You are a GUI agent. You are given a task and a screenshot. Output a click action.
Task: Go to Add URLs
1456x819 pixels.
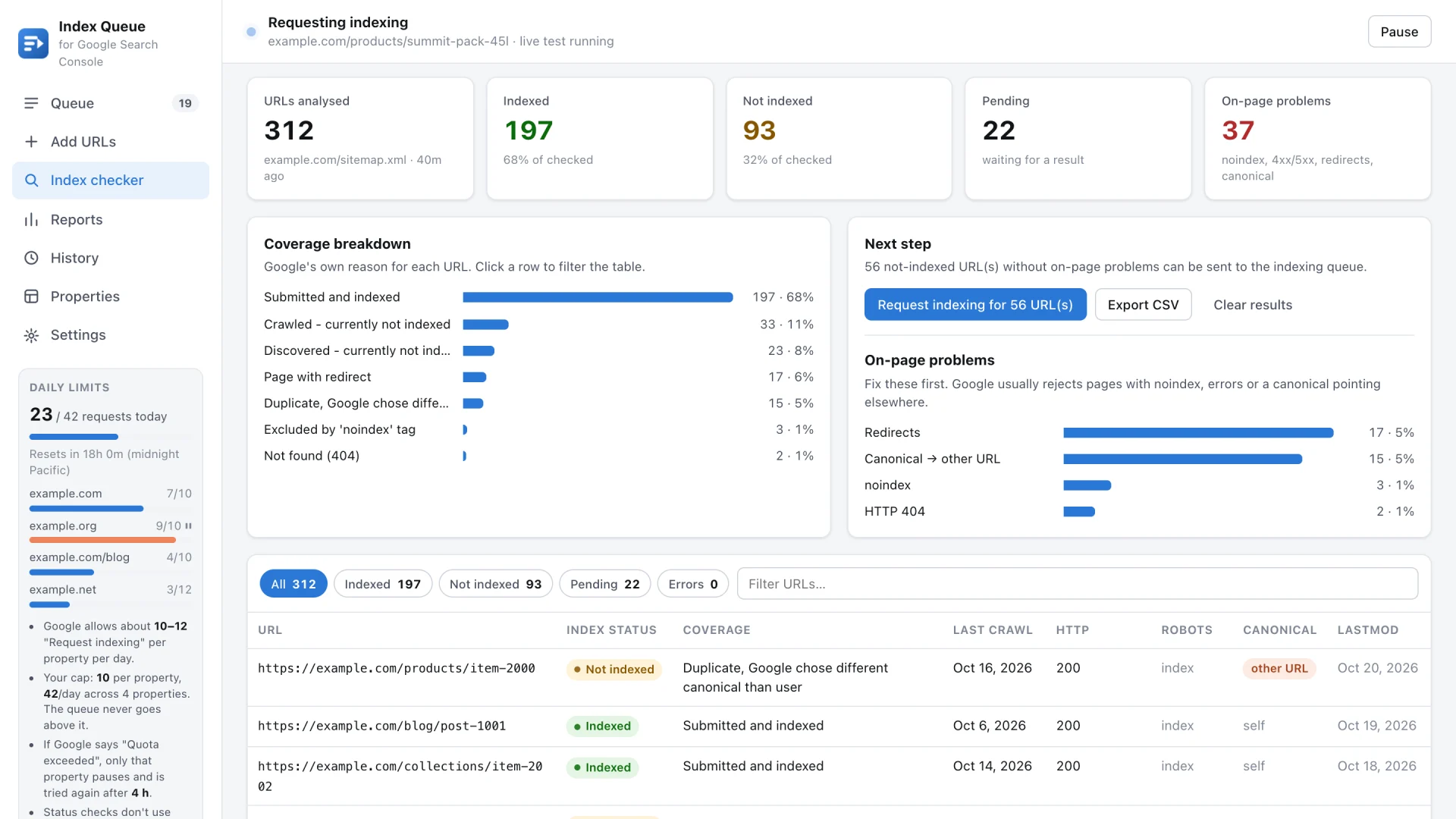[x=111, y=142]
